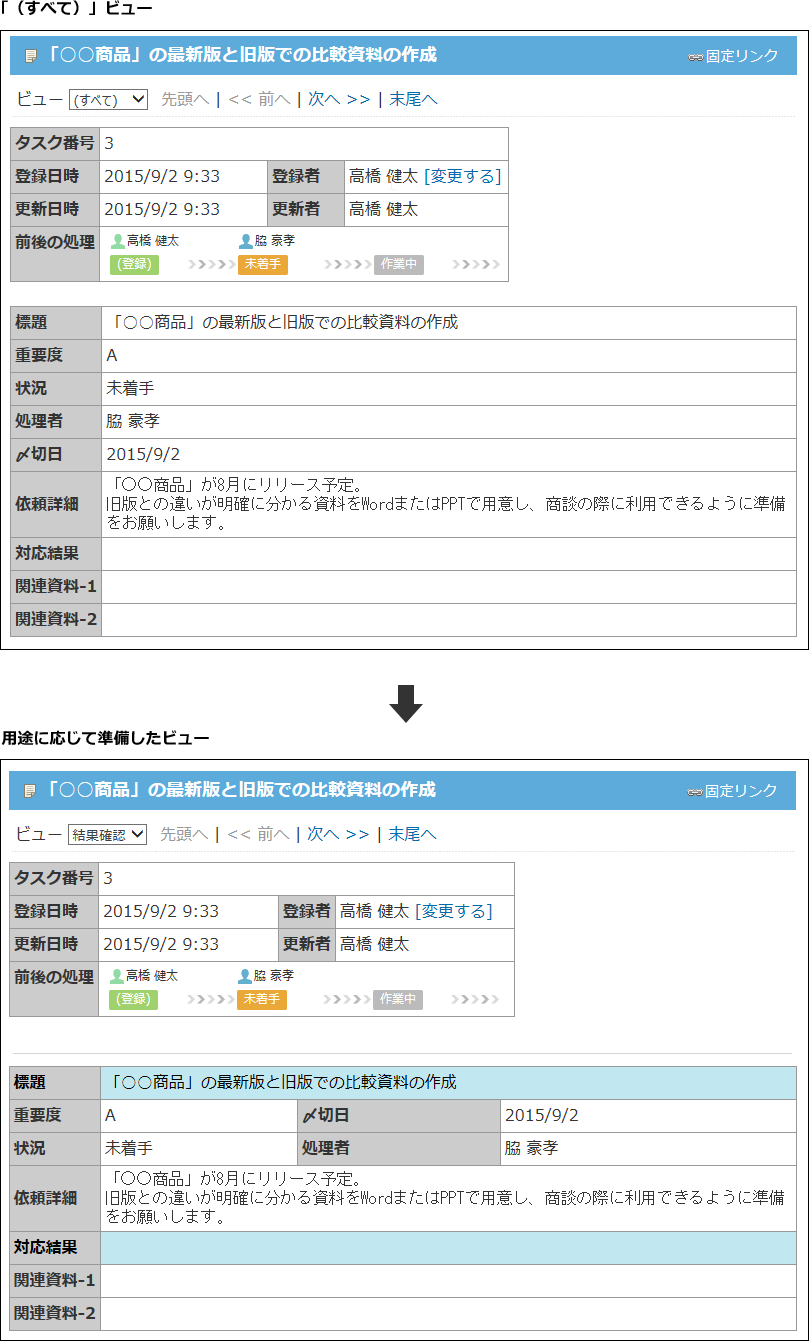Click 〆切日 value 2015/9/2 in upper view

pos(143,455)
